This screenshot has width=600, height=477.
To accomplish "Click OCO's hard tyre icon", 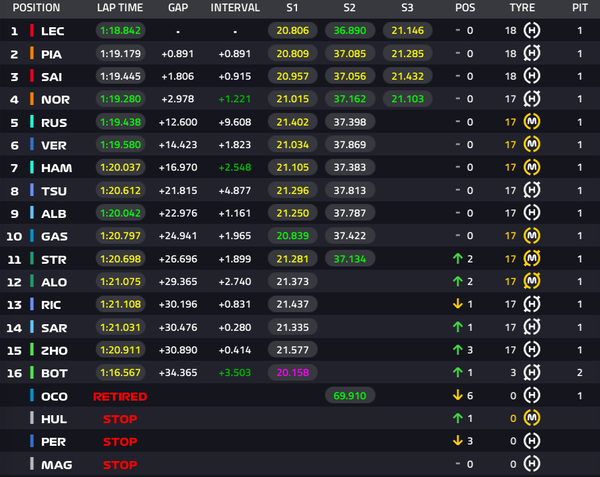I will (x=532, y=396).
